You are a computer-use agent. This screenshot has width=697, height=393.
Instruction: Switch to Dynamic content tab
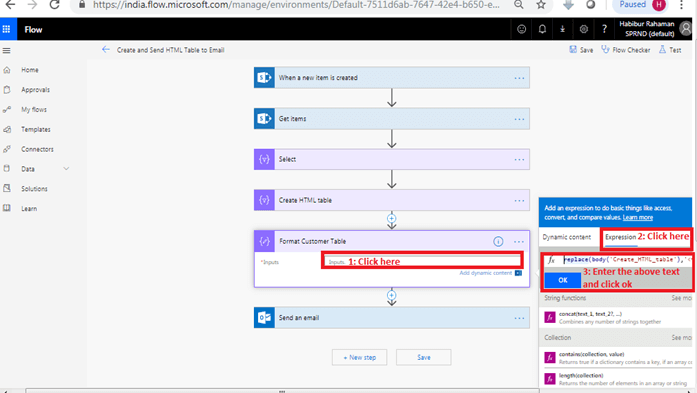click(567, 237)
